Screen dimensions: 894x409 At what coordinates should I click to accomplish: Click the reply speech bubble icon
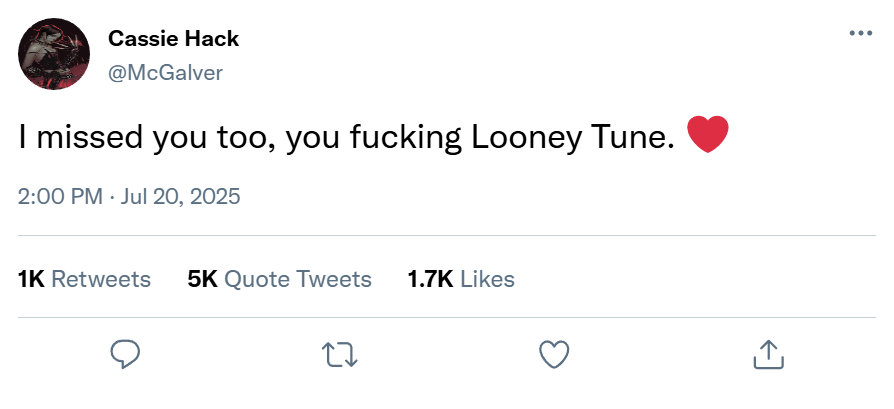click(x=125, y=353)
